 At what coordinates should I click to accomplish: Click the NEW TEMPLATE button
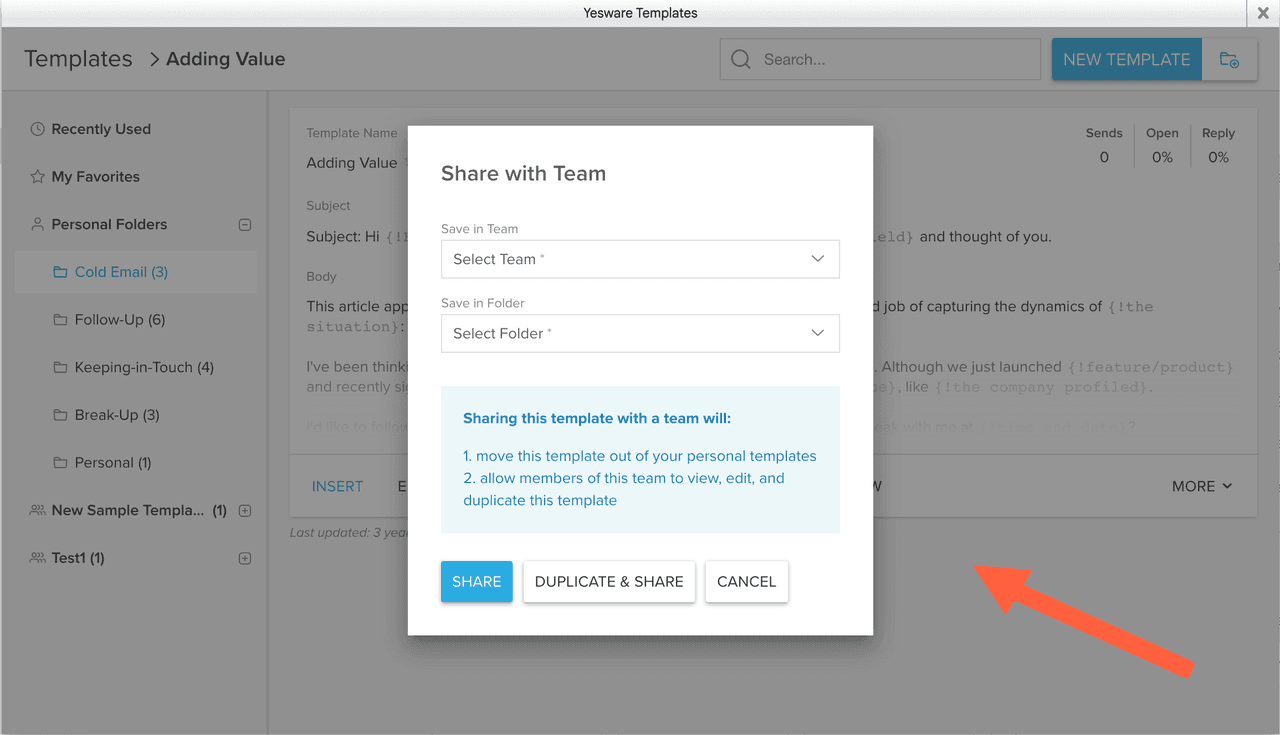(x=1127, y=60)
